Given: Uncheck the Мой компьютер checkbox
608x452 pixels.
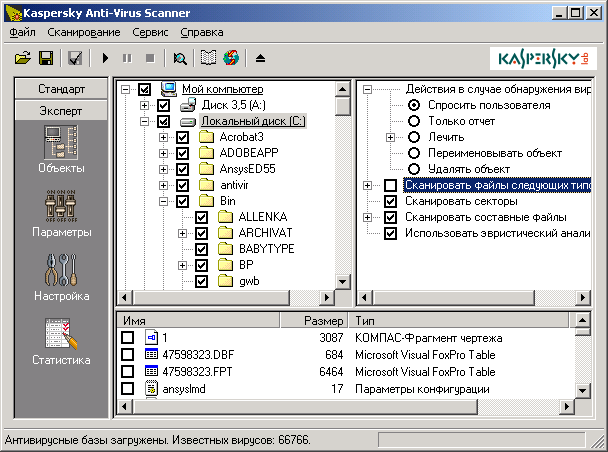Looking at the screenshot, I should [144, 89].
